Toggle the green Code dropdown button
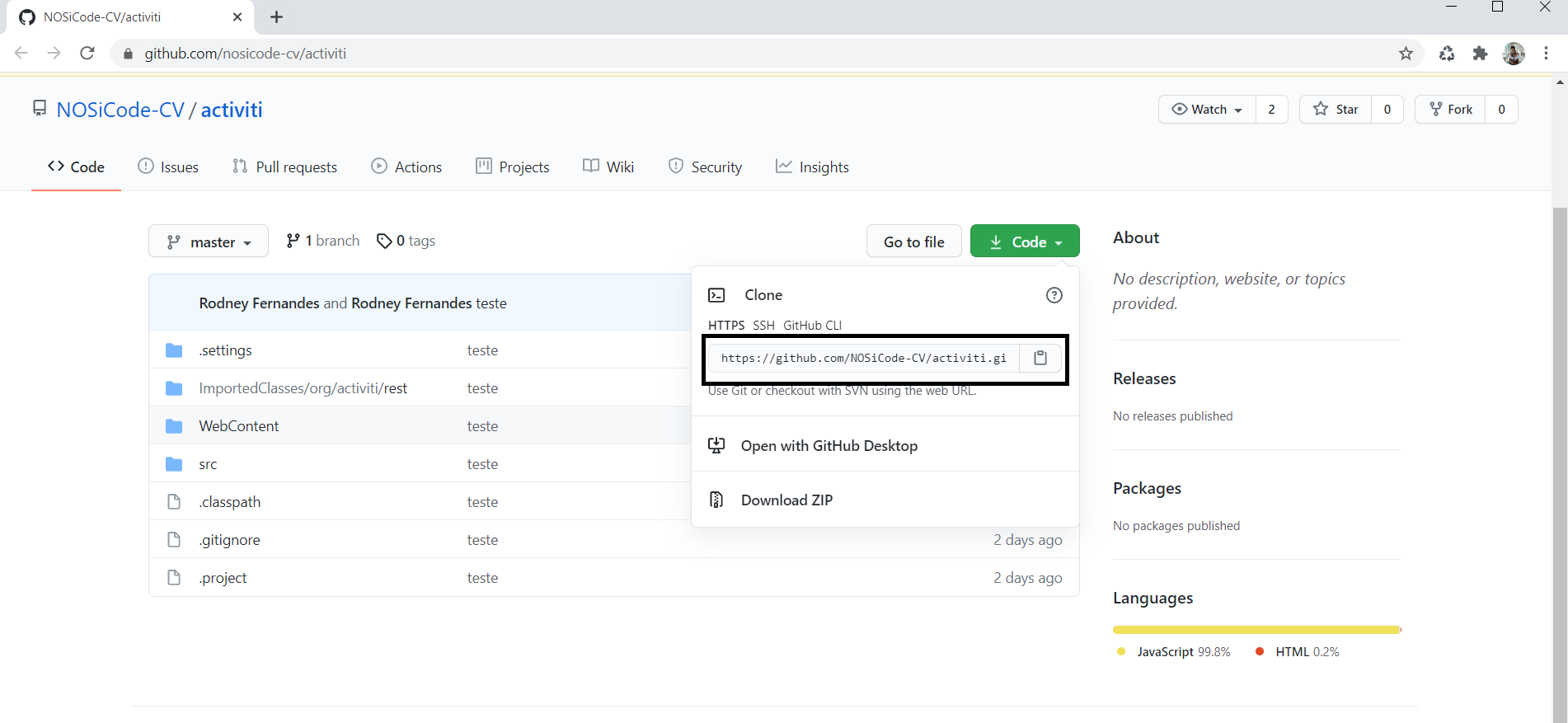Screen dimensions: 1568x723 point(1025,242)
